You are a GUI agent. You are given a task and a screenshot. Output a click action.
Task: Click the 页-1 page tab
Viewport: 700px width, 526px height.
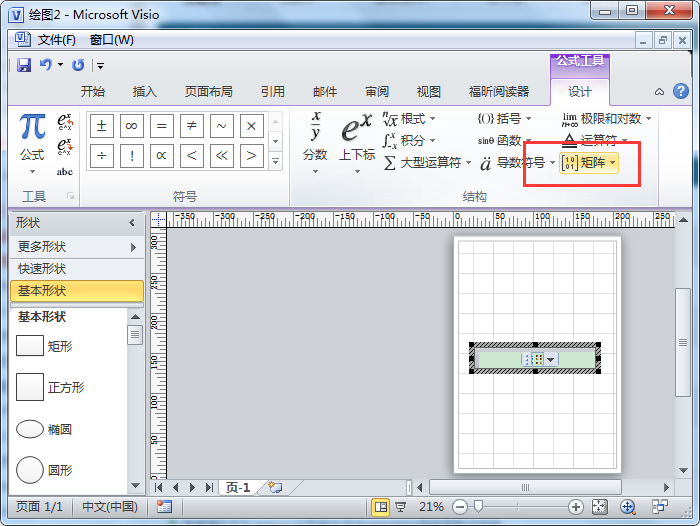point(238,487)
